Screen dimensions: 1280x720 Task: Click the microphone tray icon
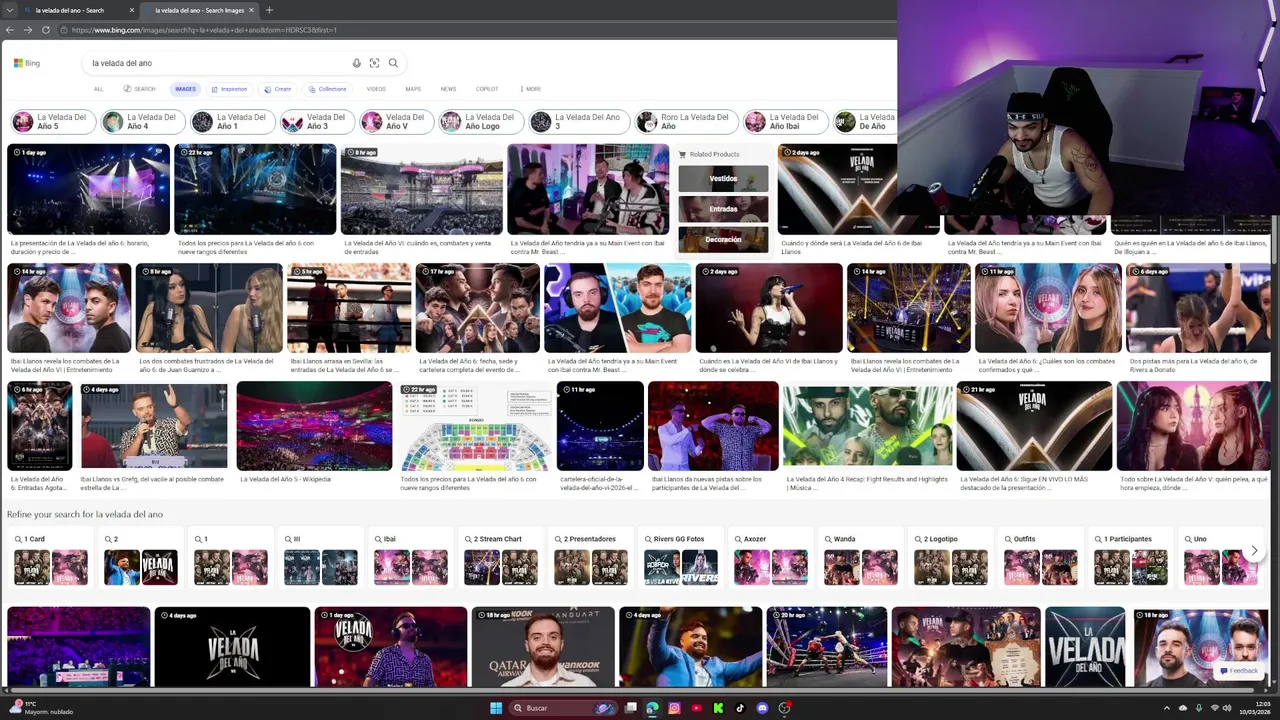[x=1199, y=708]
